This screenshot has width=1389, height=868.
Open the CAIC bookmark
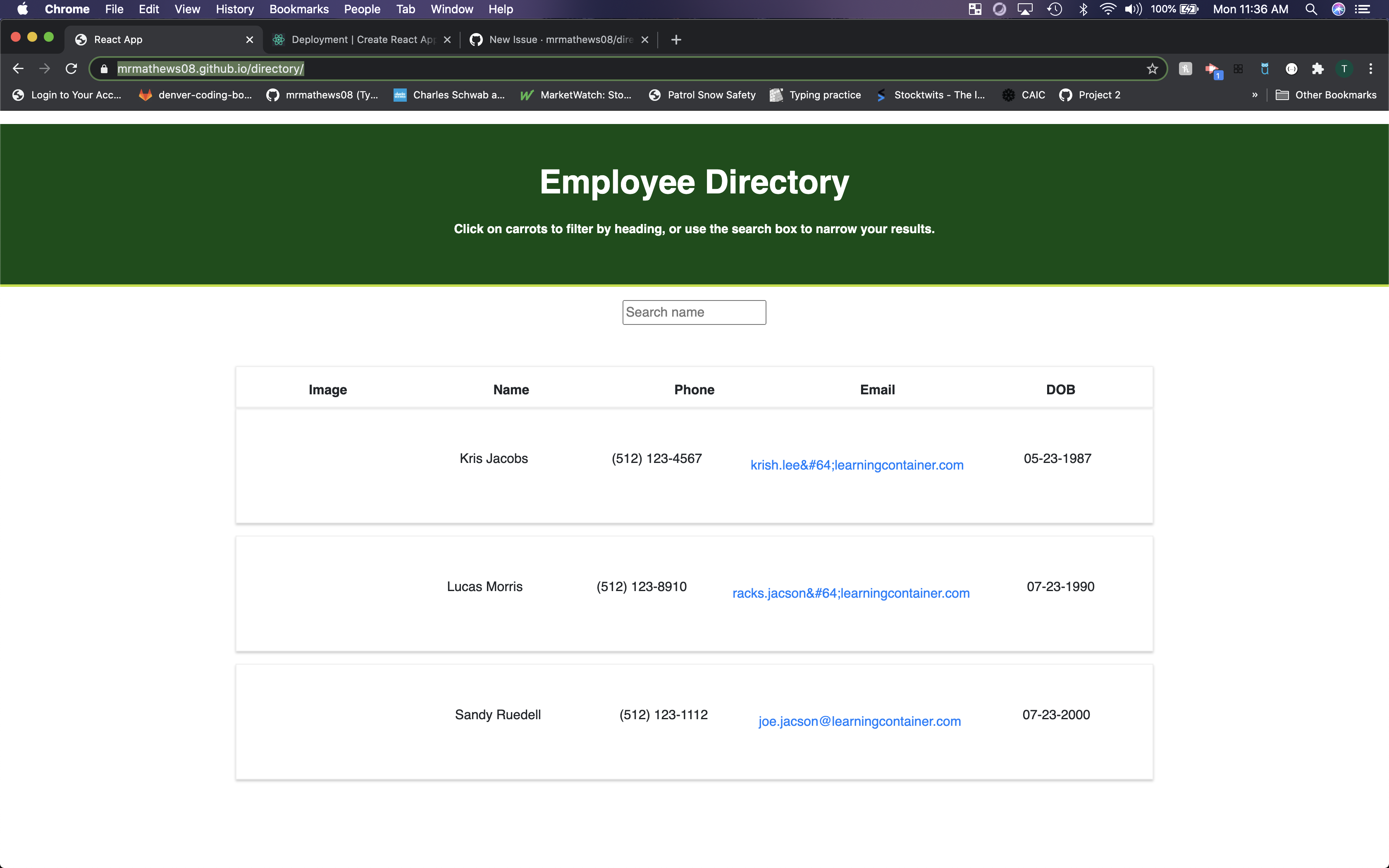[x=1024, y=95]
